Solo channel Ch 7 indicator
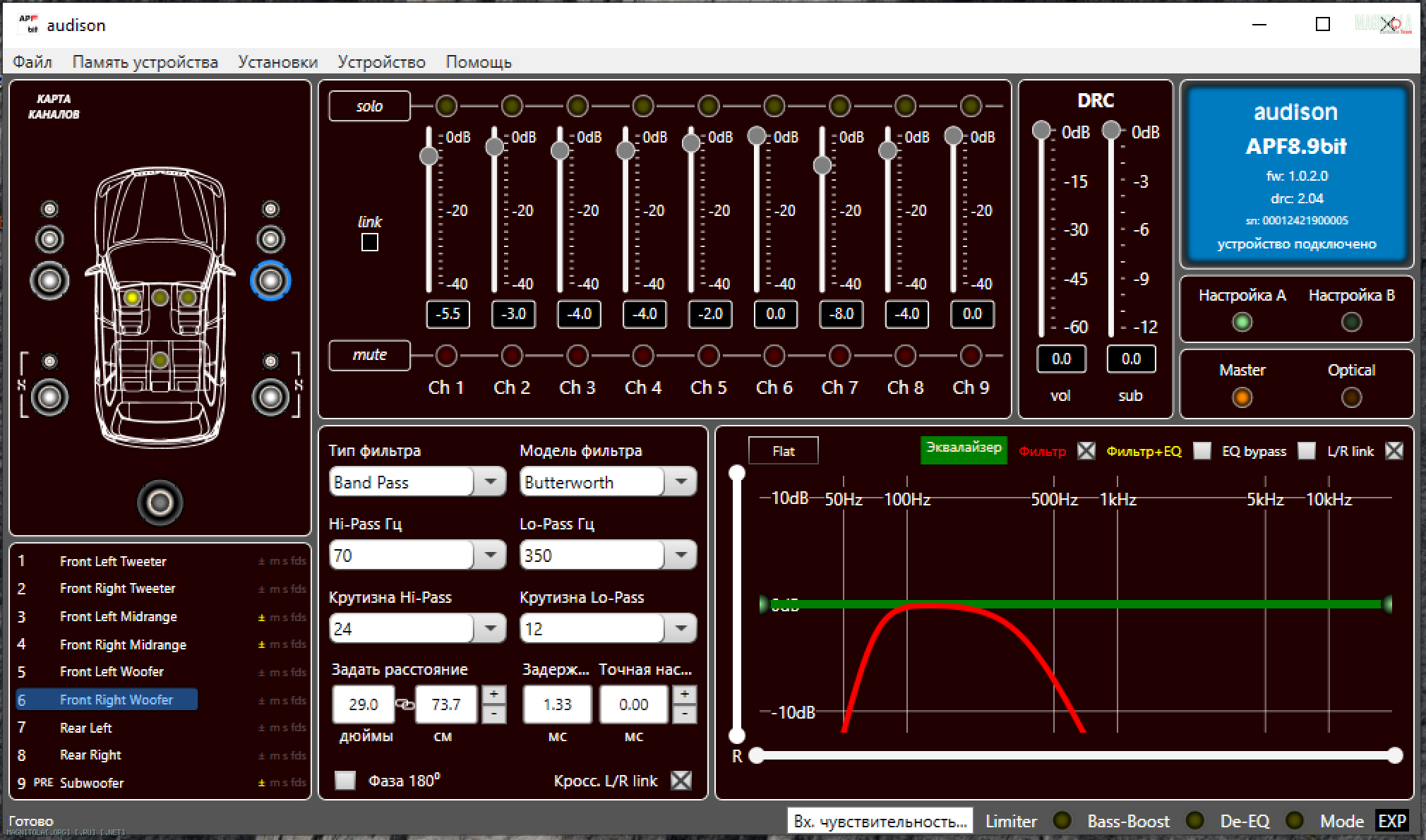This screenshot has width=1426, height=840. coord(839,106)
